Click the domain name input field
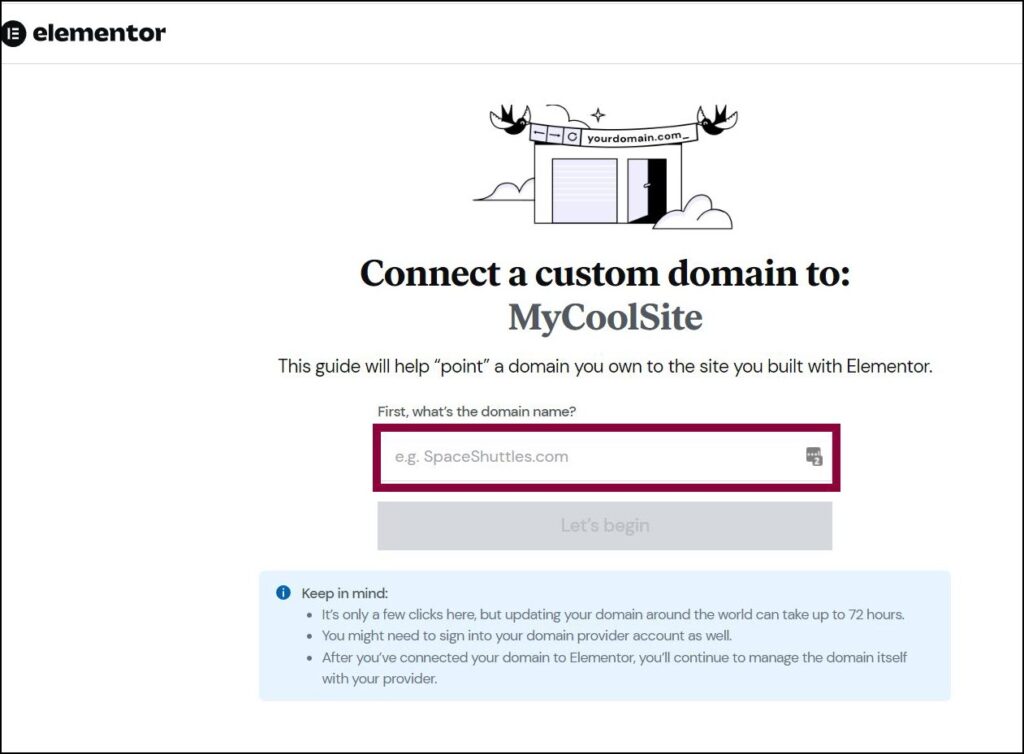1024x754 pixels. (604, 457)
